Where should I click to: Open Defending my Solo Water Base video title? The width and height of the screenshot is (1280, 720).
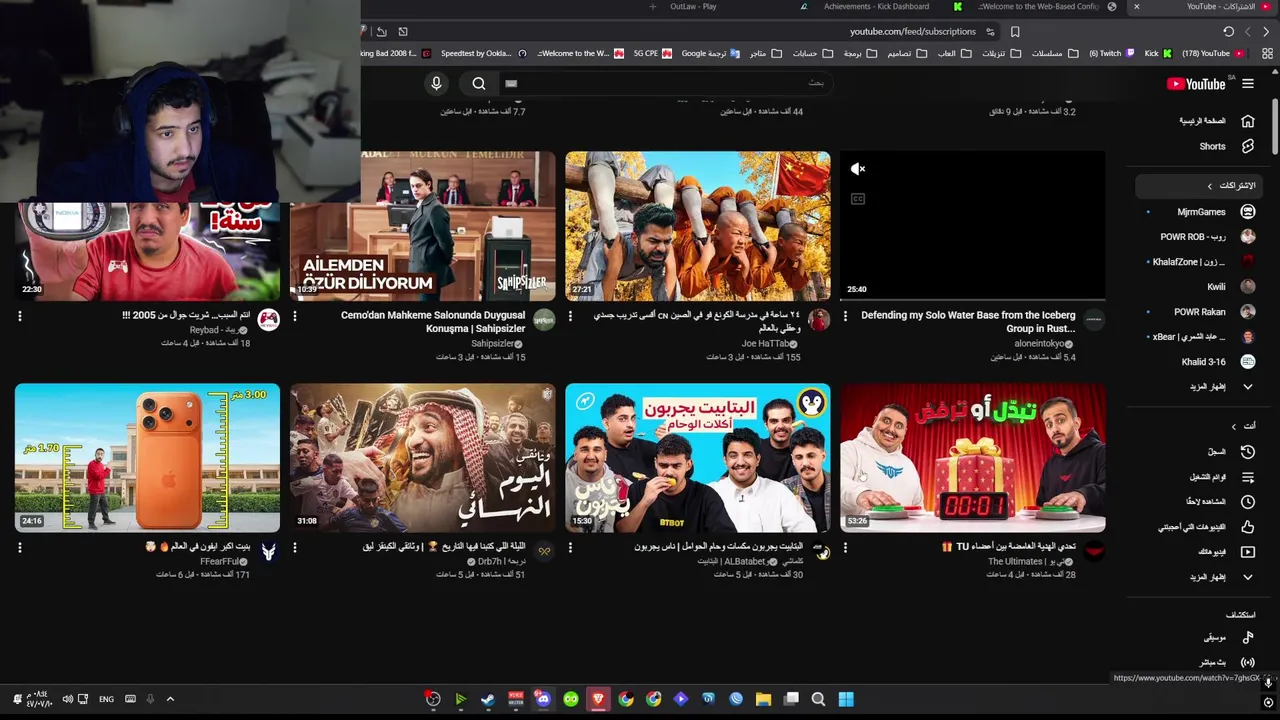tap(968, 322)
